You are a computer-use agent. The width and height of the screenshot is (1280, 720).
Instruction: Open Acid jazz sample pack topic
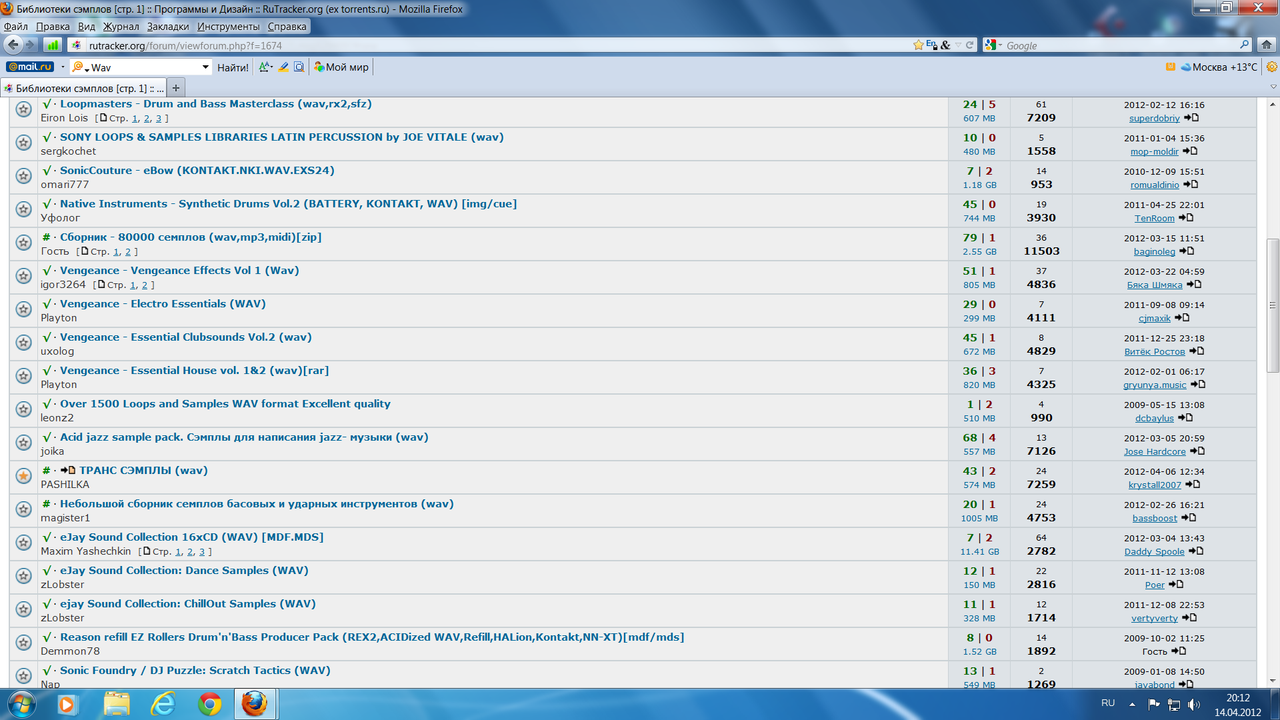[244, 437]
